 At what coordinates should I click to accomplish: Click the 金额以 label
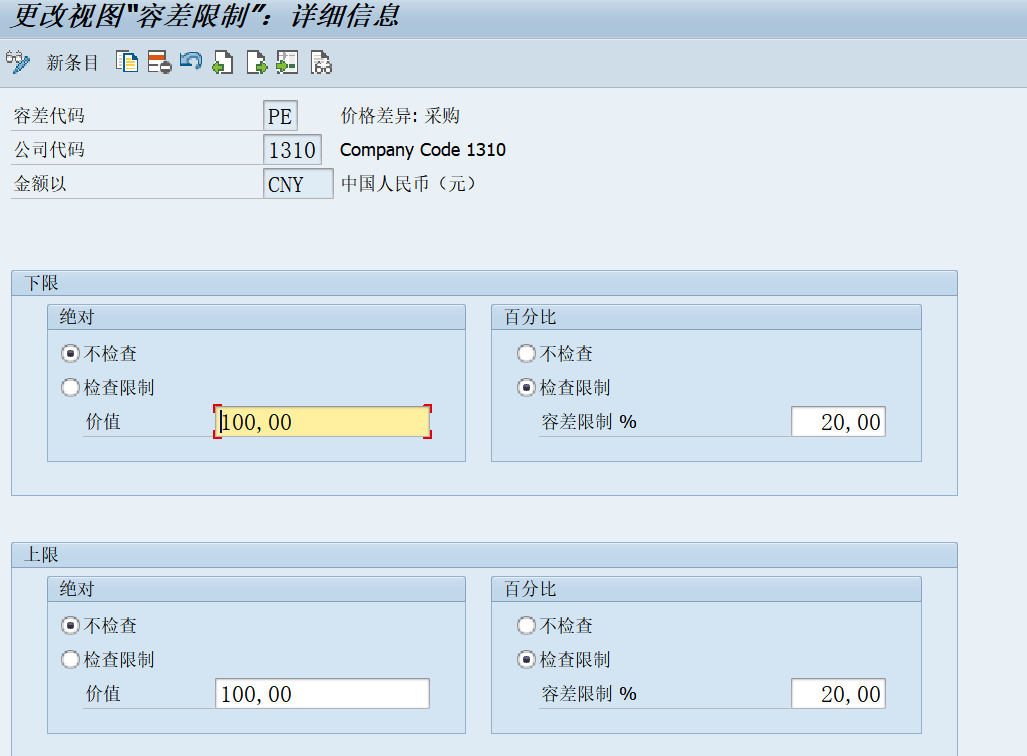[41, 184]
